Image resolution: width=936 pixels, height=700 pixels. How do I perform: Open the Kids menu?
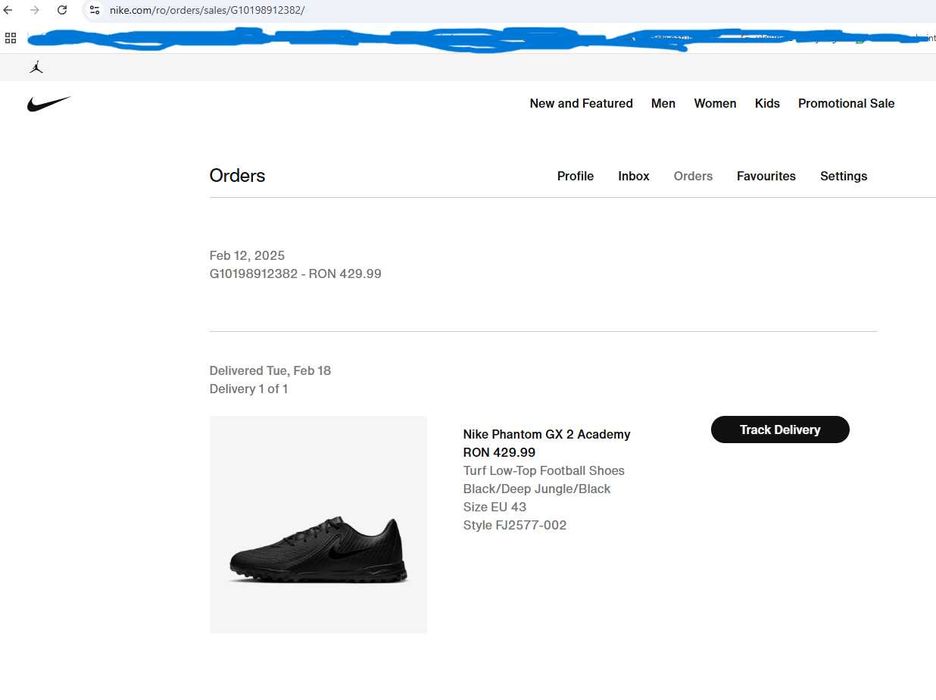767,103
